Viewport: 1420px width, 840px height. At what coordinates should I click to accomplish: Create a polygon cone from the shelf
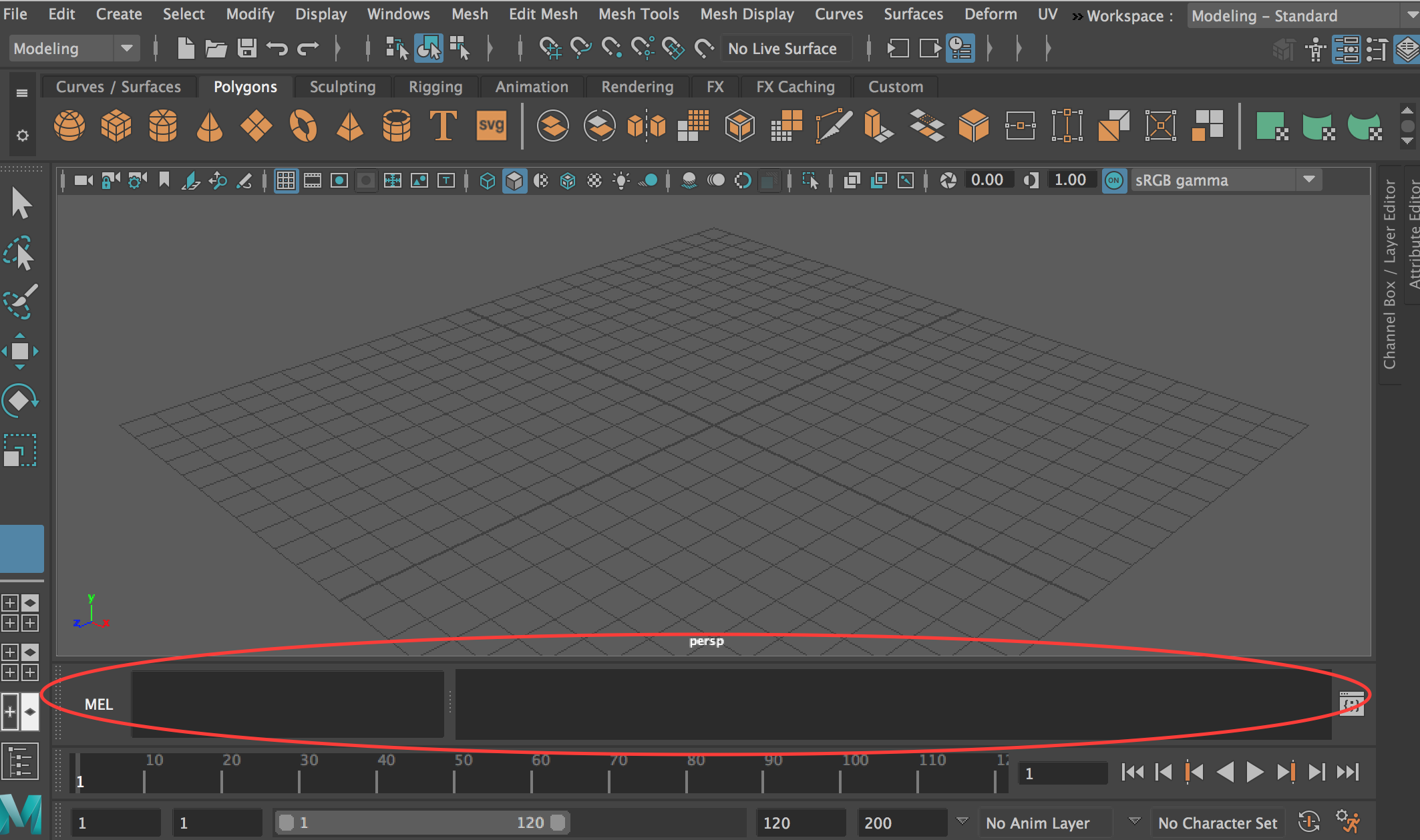210,126
